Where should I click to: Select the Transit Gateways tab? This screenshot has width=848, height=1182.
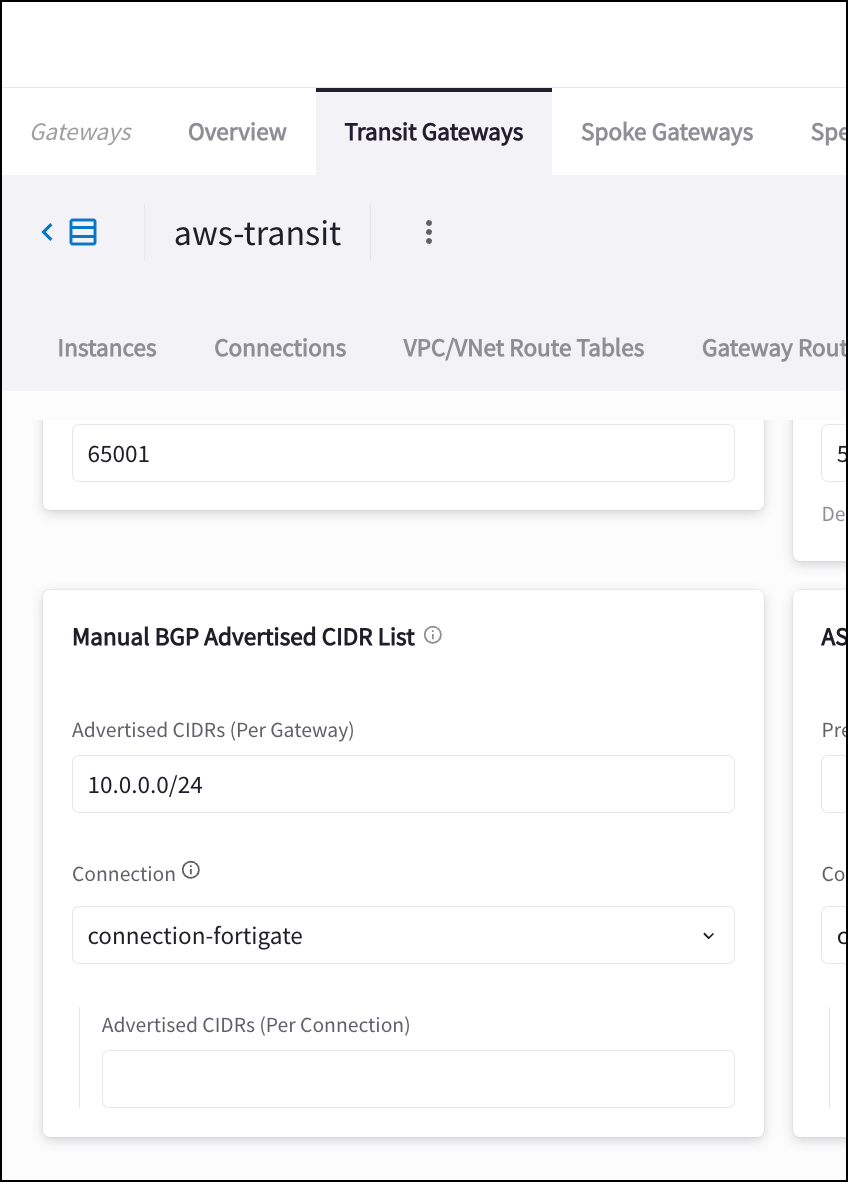[433, 132]
